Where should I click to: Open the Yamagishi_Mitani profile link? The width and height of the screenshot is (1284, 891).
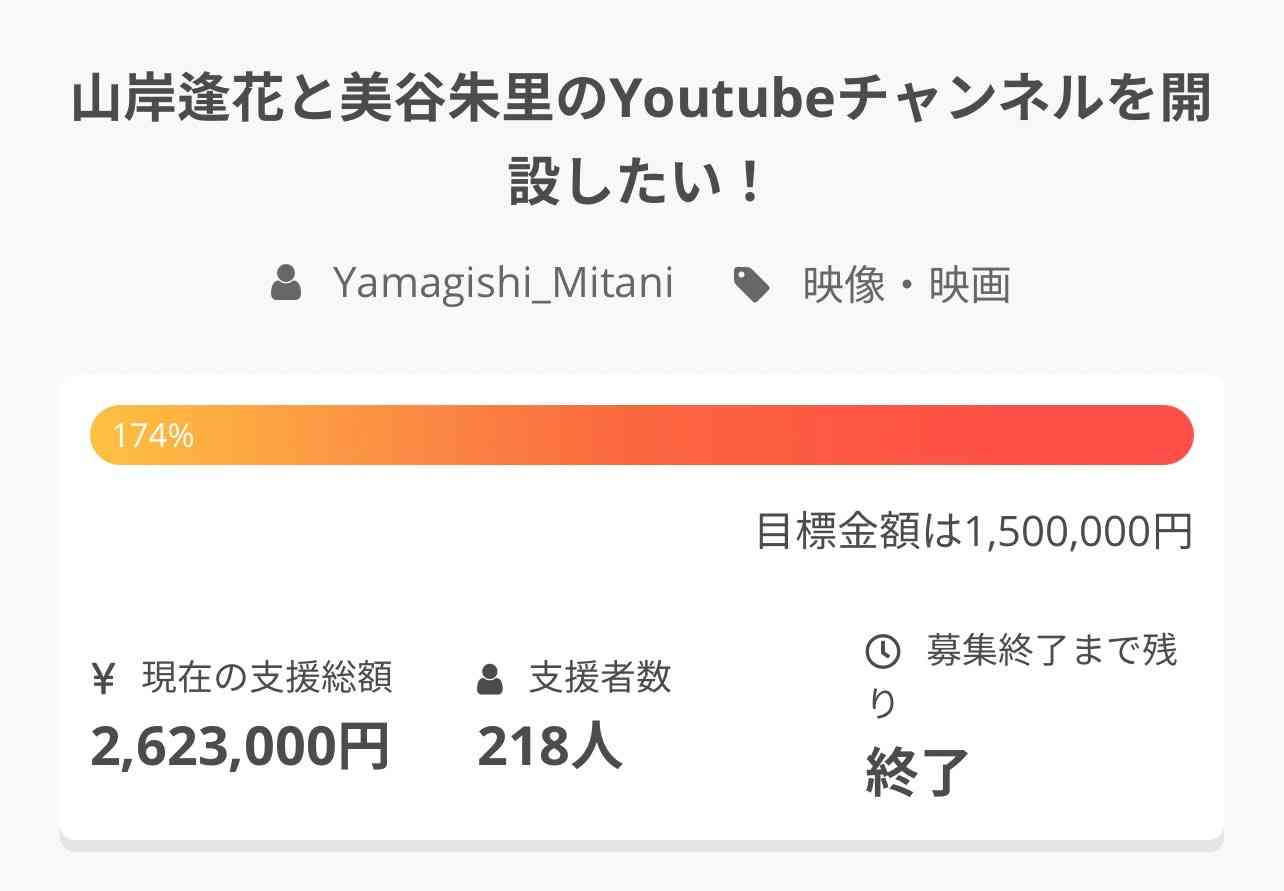coord(503,284)
